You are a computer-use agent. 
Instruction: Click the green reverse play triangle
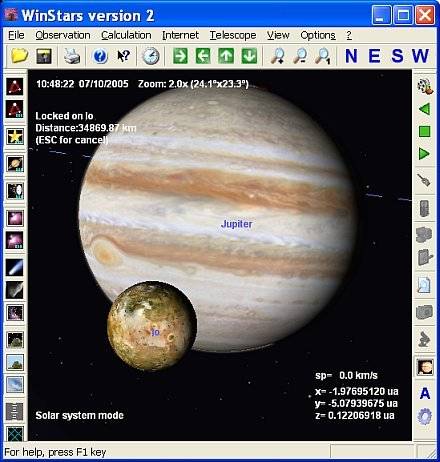tap(424, 109)
